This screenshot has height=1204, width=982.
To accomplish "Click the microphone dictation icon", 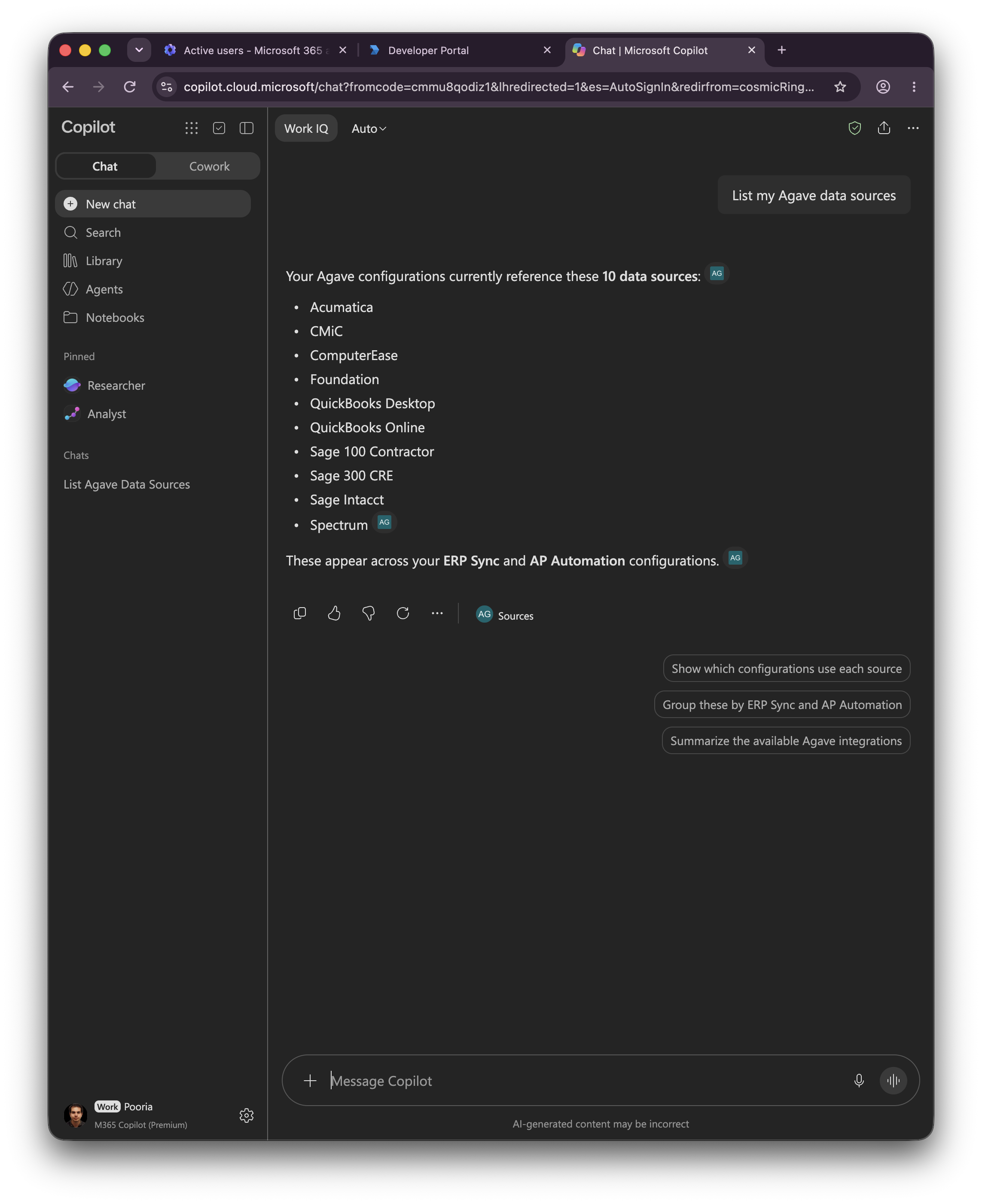I will click(859, 1080).
